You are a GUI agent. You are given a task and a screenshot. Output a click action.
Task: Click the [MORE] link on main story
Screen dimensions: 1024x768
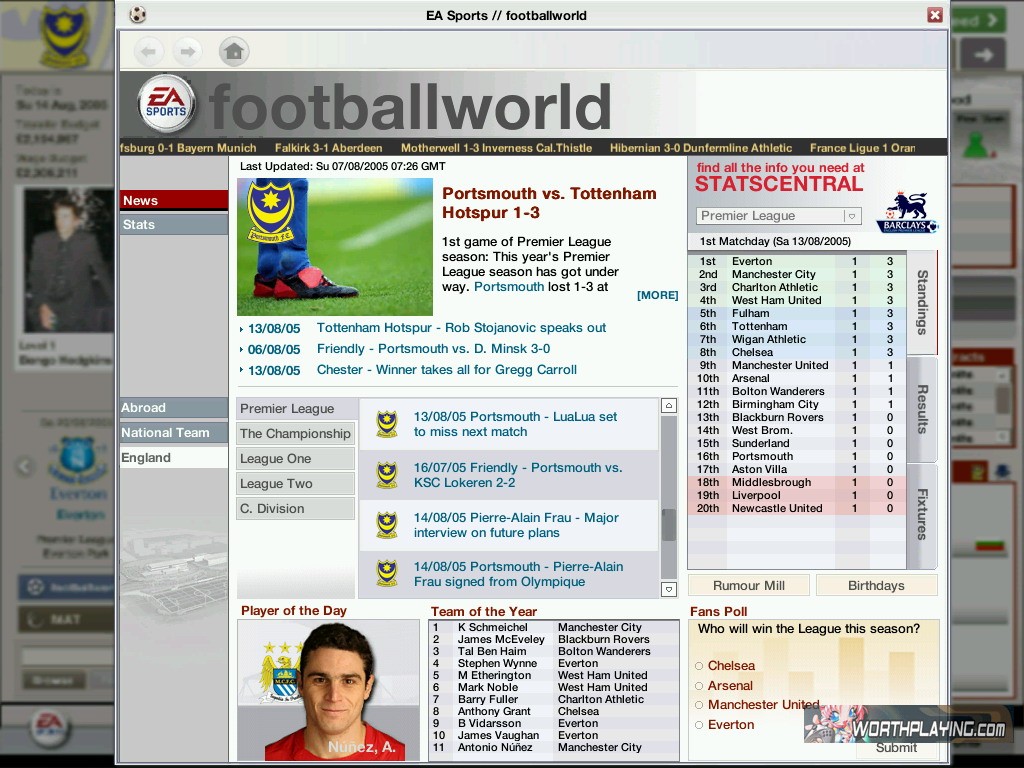point(657,295)
